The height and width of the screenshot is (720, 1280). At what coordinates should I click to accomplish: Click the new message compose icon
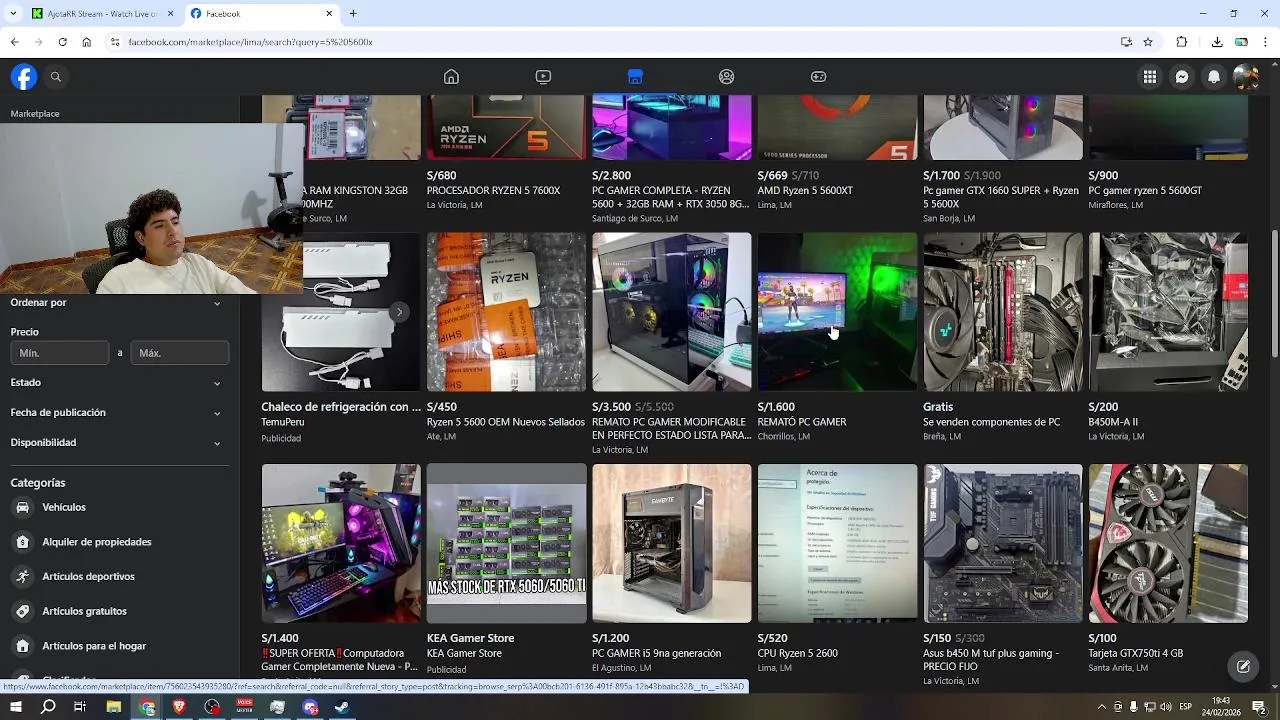[x=1243, y=666]
